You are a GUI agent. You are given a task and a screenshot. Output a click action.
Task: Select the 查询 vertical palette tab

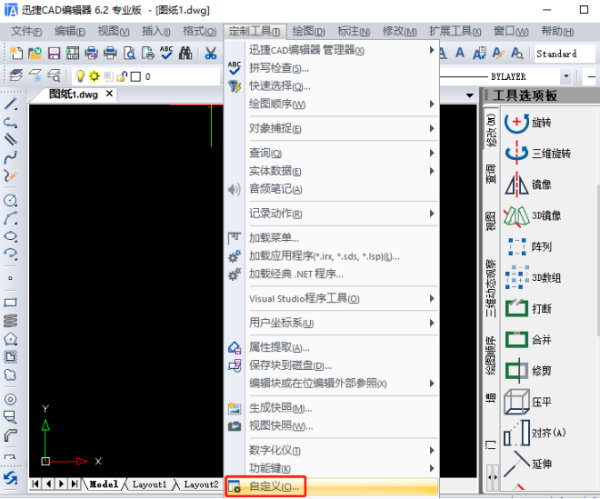click(x=491, y=174)
